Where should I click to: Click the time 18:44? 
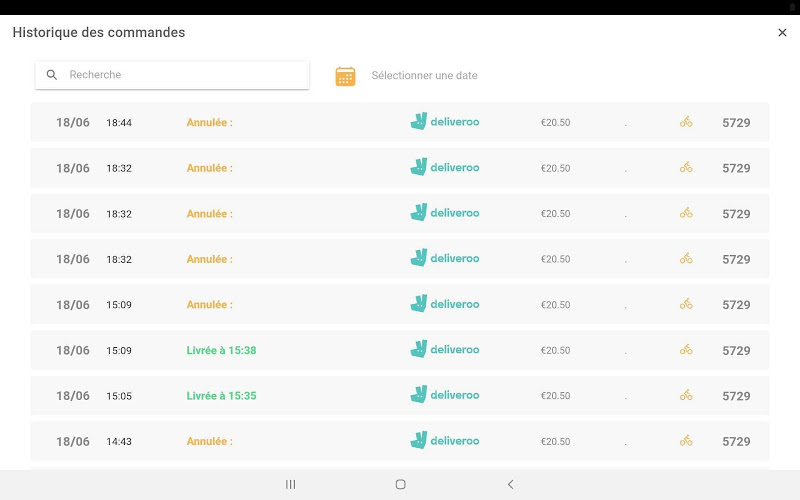click(x=119, y=122)
